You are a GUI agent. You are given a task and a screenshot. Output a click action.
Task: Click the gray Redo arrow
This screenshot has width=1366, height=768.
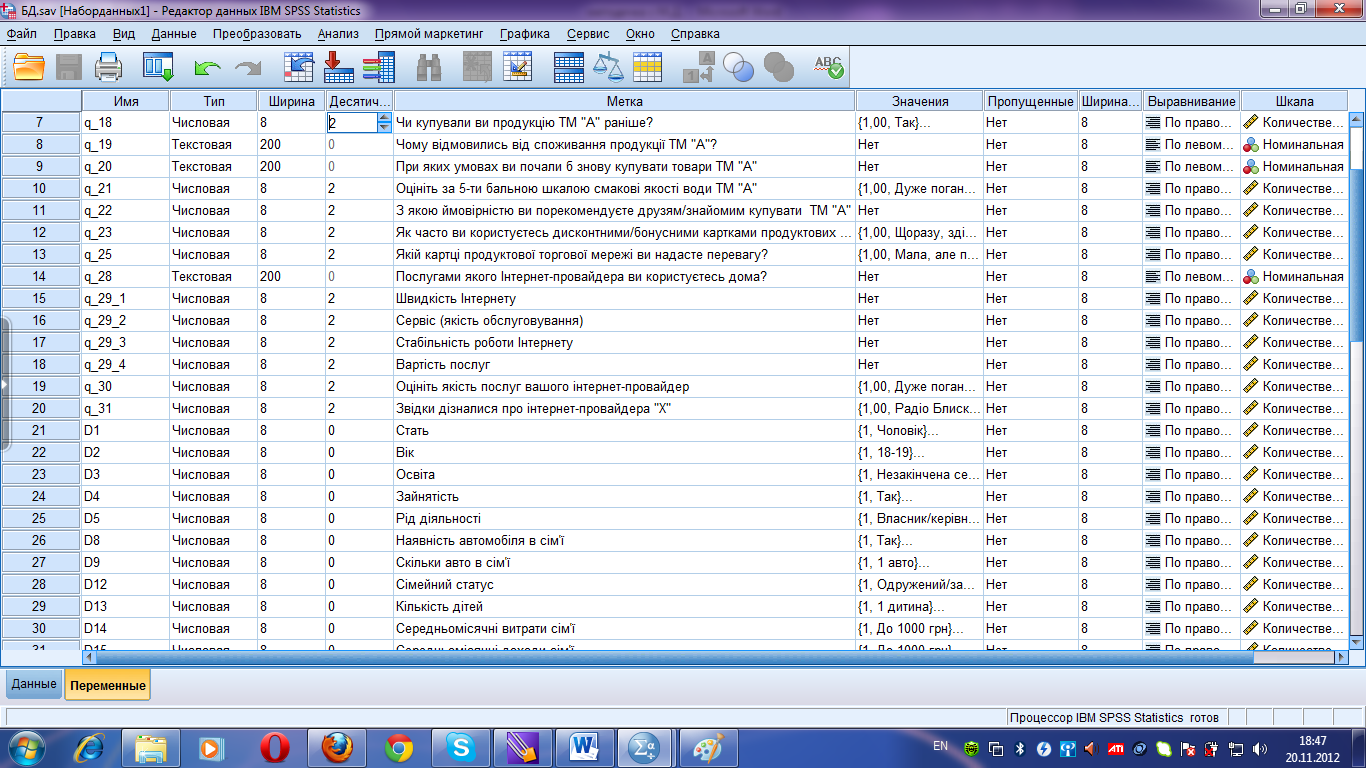(x=247, y=68)
